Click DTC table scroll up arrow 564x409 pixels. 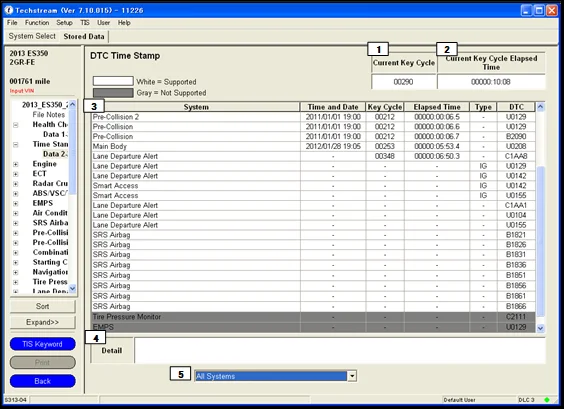coord(540,107)
